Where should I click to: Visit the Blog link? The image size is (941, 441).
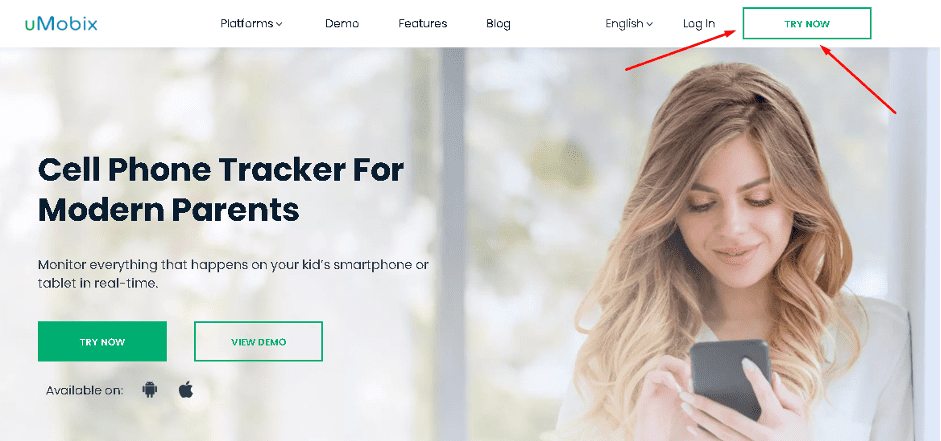tap(498, 23)
